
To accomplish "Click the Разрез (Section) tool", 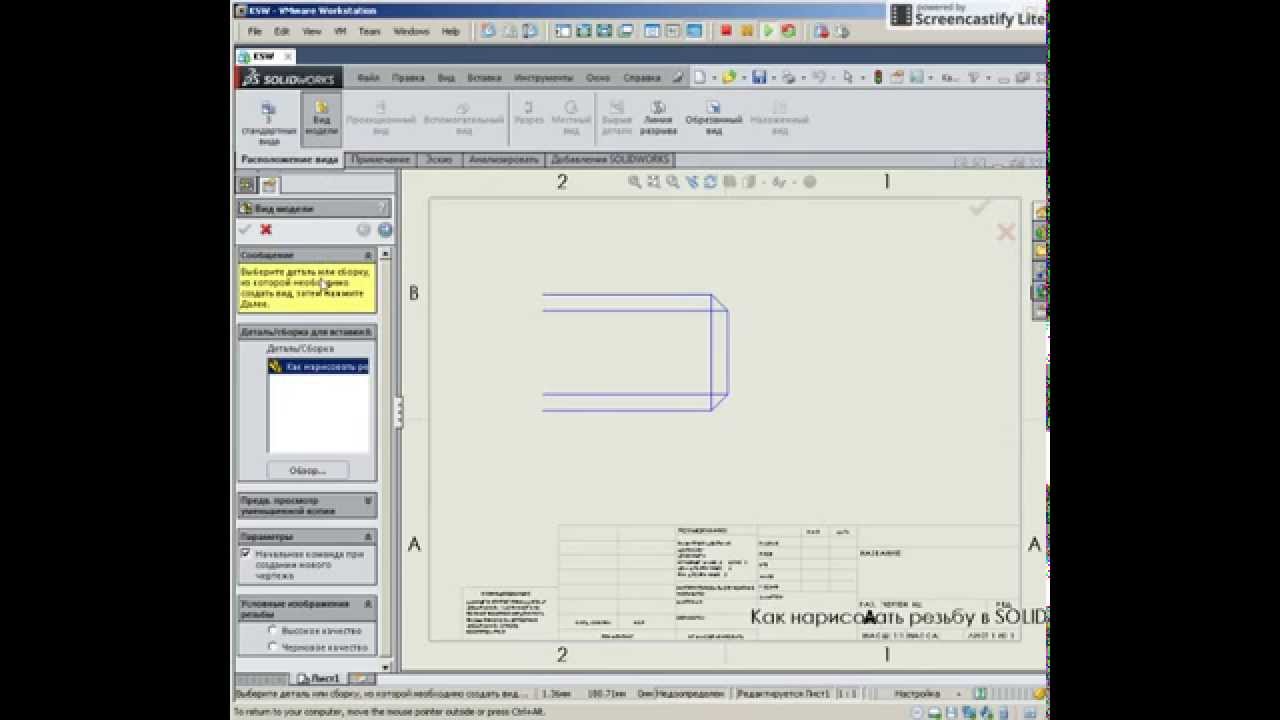I will [x=529, y=113].
